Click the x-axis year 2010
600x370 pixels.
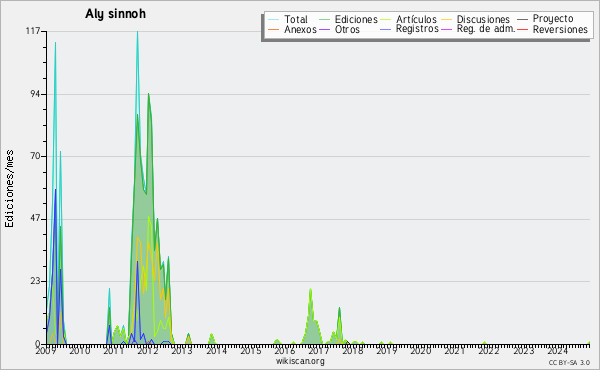(x=80, y=351)
